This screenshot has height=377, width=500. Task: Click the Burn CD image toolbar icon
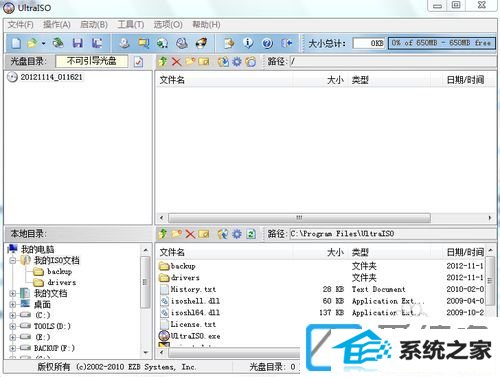201,43
